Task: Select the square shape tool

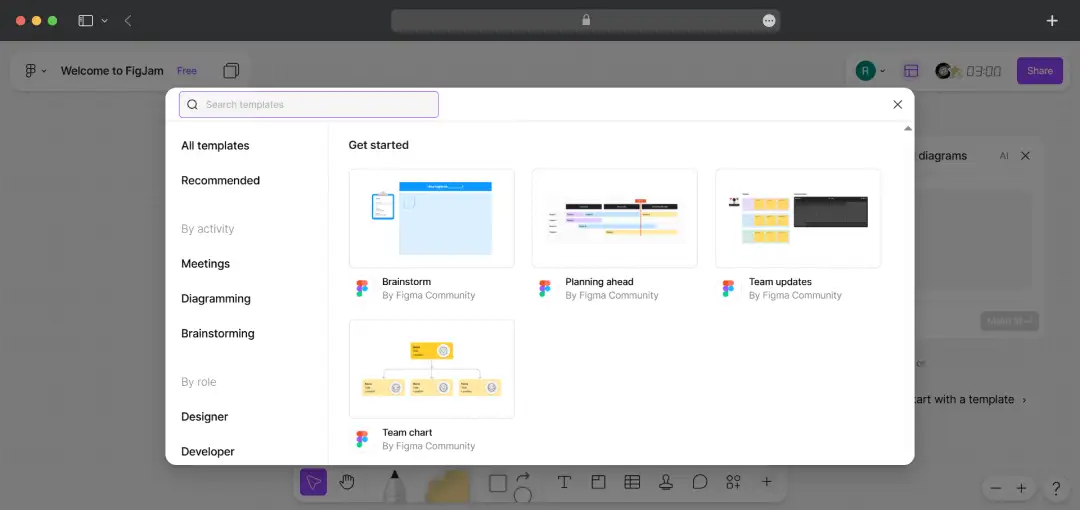Action: [498, 483]
